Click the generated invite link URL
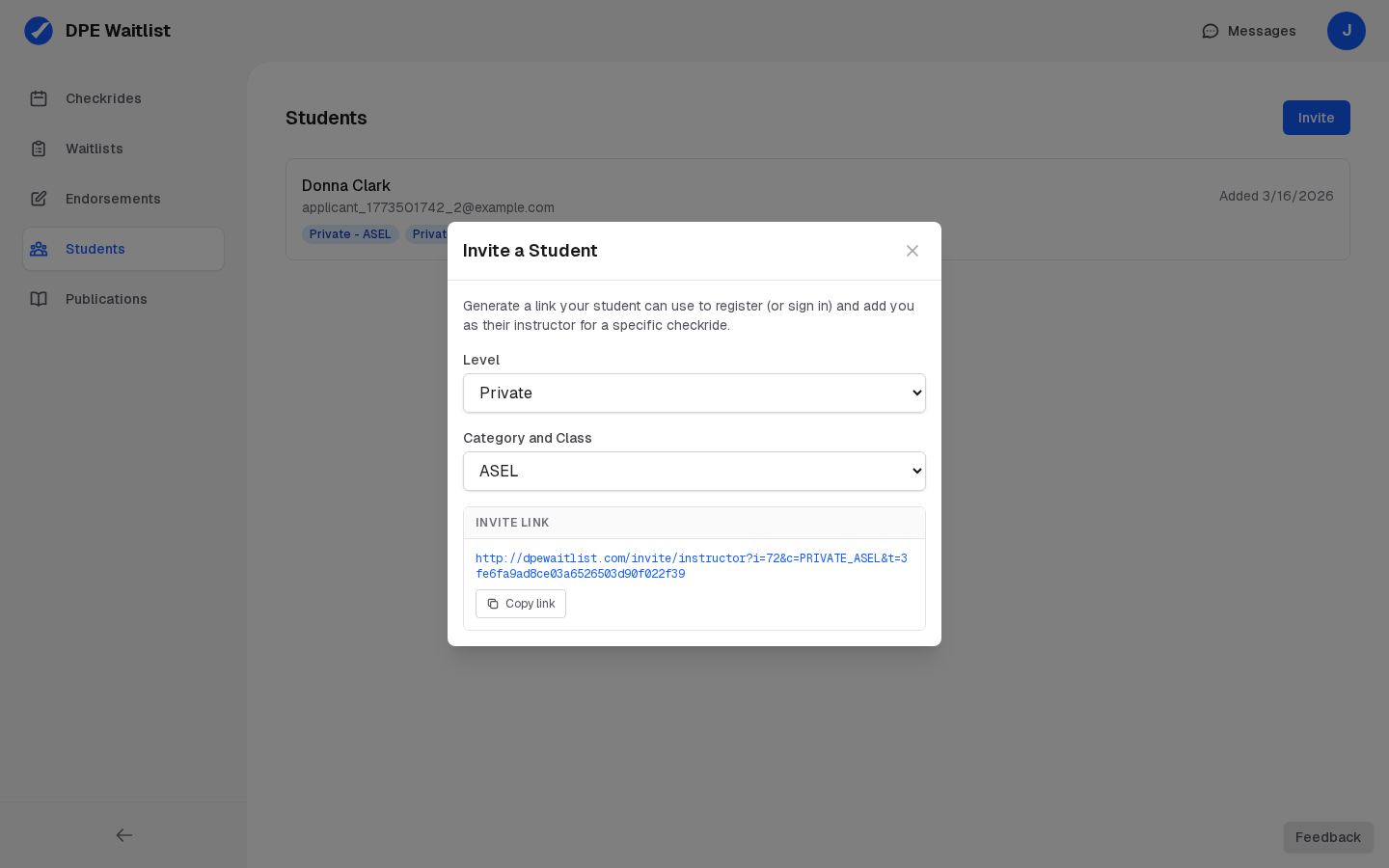Screen dimensions: 1389x868 (692, 565)
